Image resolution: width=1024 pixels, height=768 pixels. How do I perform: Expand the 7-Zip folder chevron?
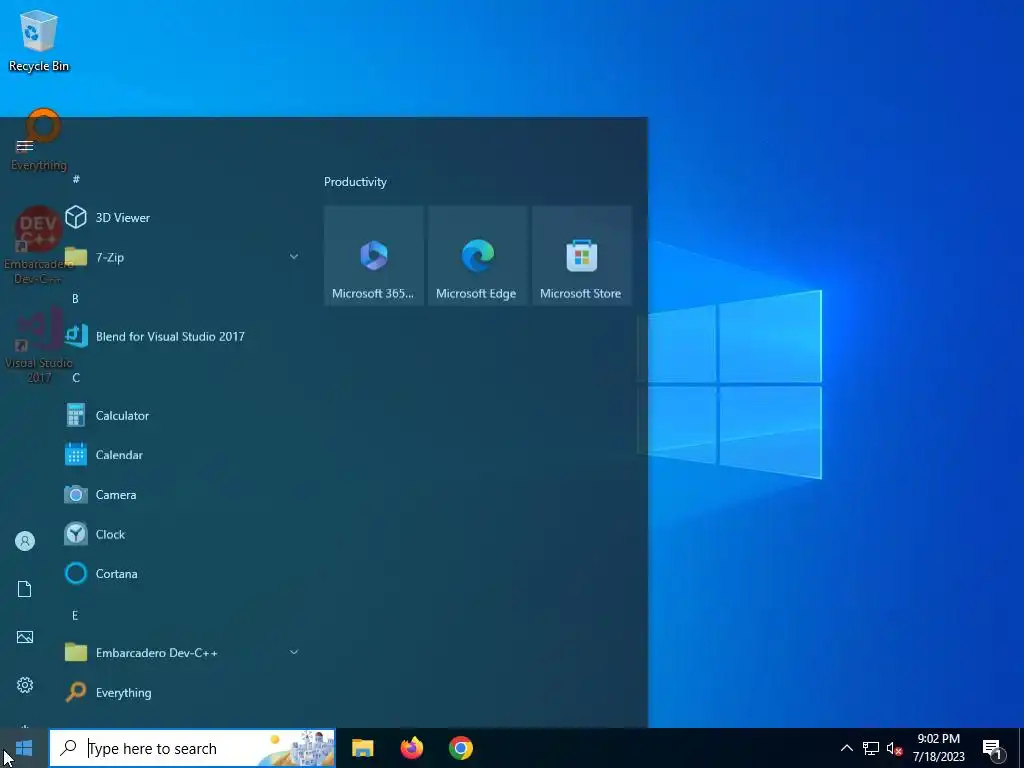click(294, 257)
